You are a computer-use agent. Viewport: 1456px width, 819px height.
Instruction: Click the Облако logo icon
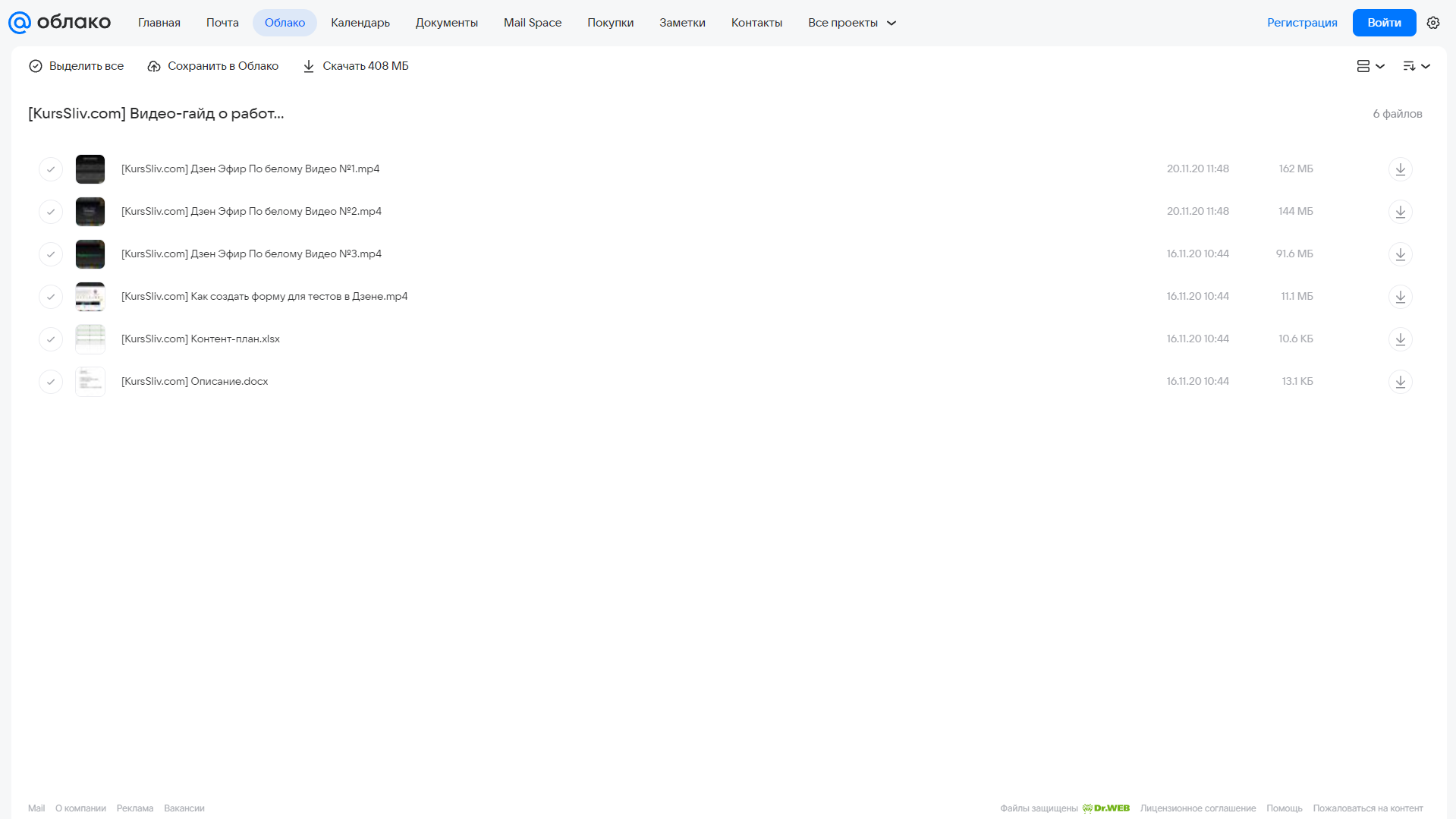[20, 23]
